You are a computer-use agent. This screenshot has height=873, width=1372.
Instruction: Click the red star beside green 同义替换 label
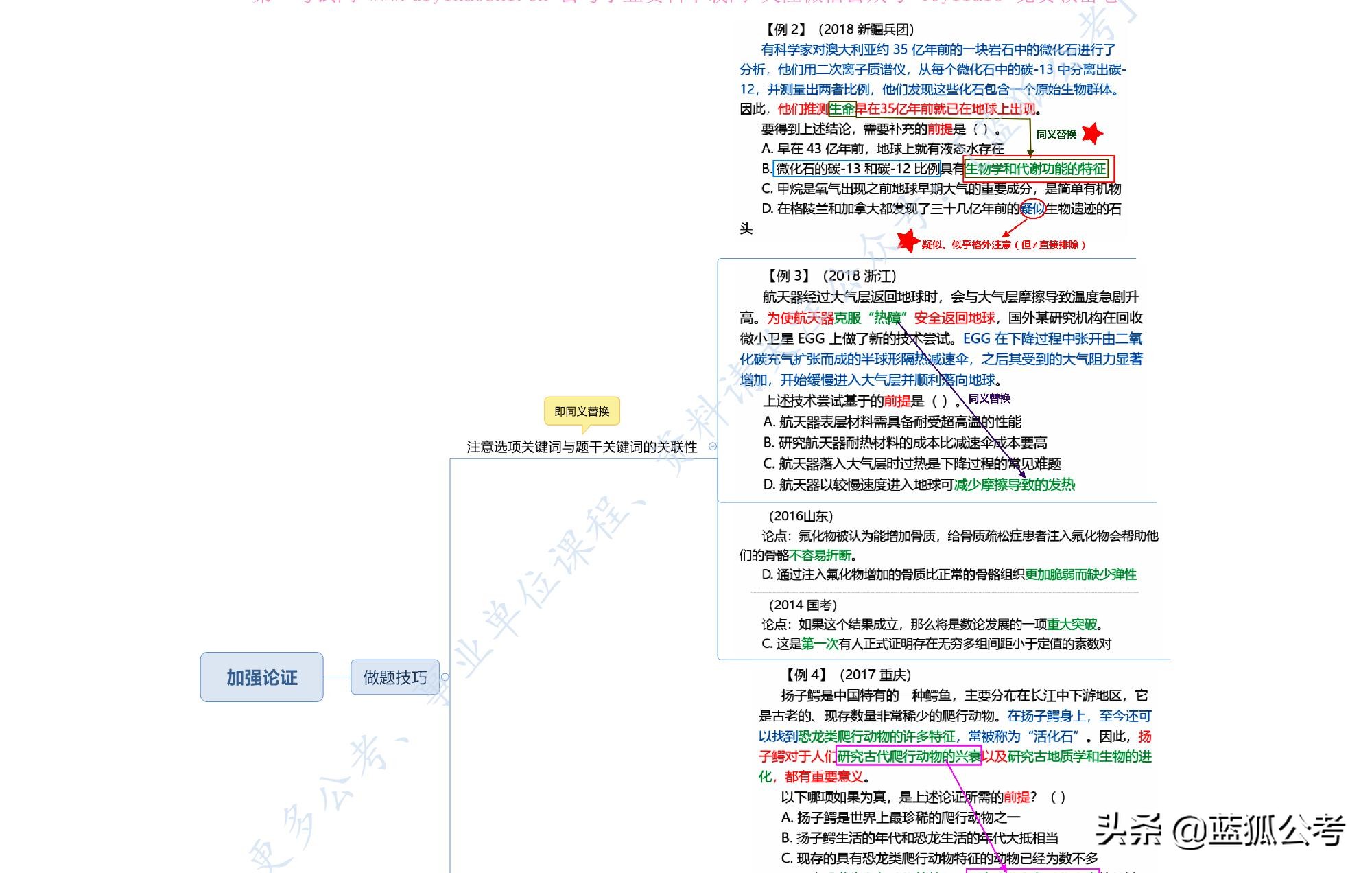1093,133
